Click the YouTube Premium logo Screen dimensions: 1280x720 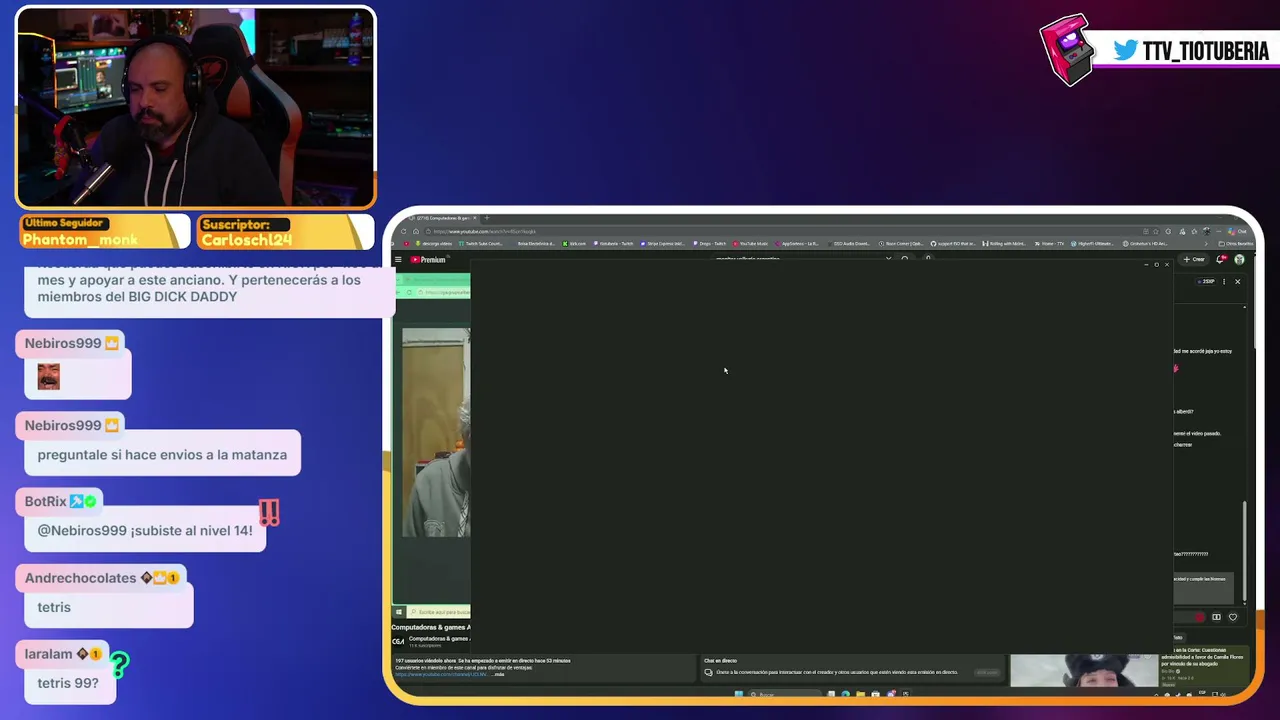tap(428, 260)
